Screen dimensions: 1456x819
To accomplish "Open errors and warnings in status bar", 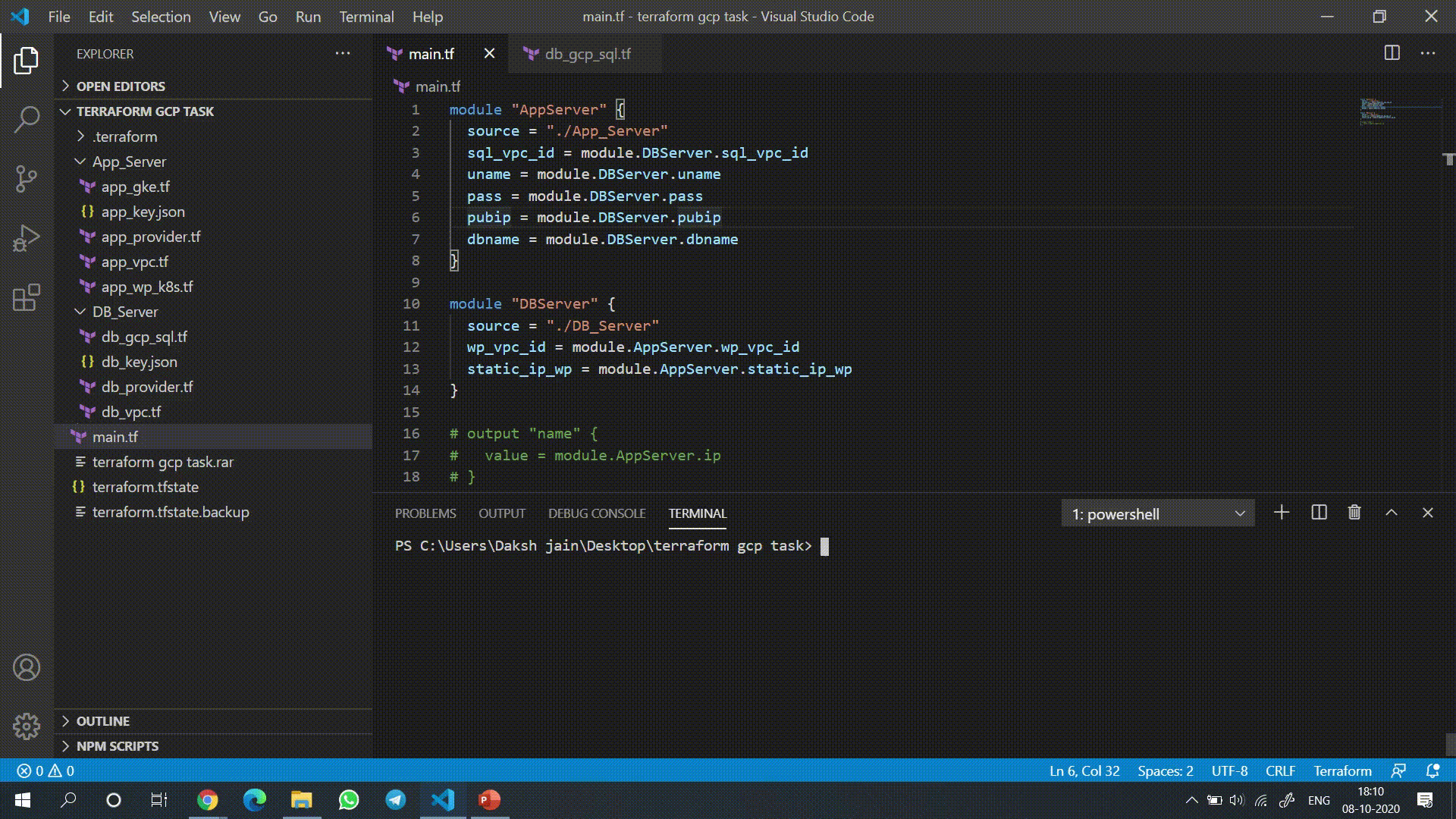I will coord(45,770).
